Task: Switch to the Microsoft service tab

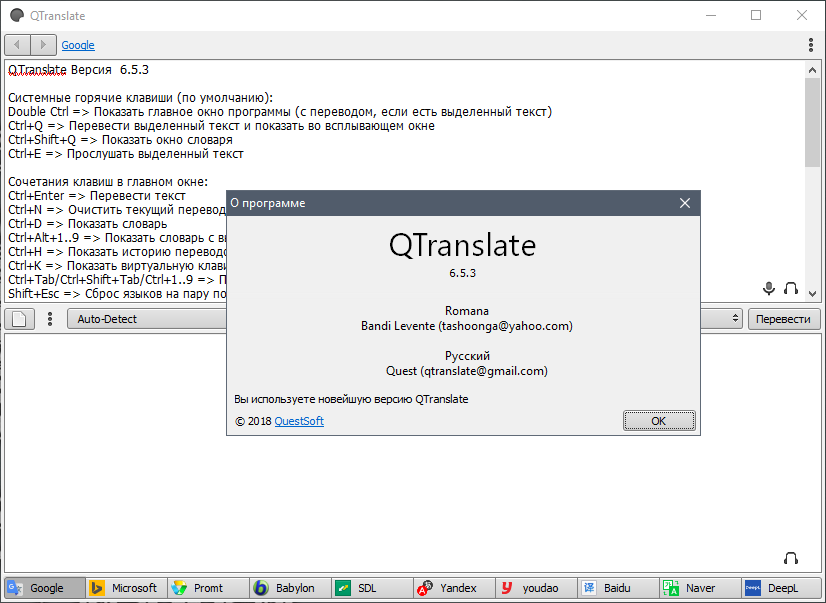Action: pyautogui.click(x=126, y=588)
